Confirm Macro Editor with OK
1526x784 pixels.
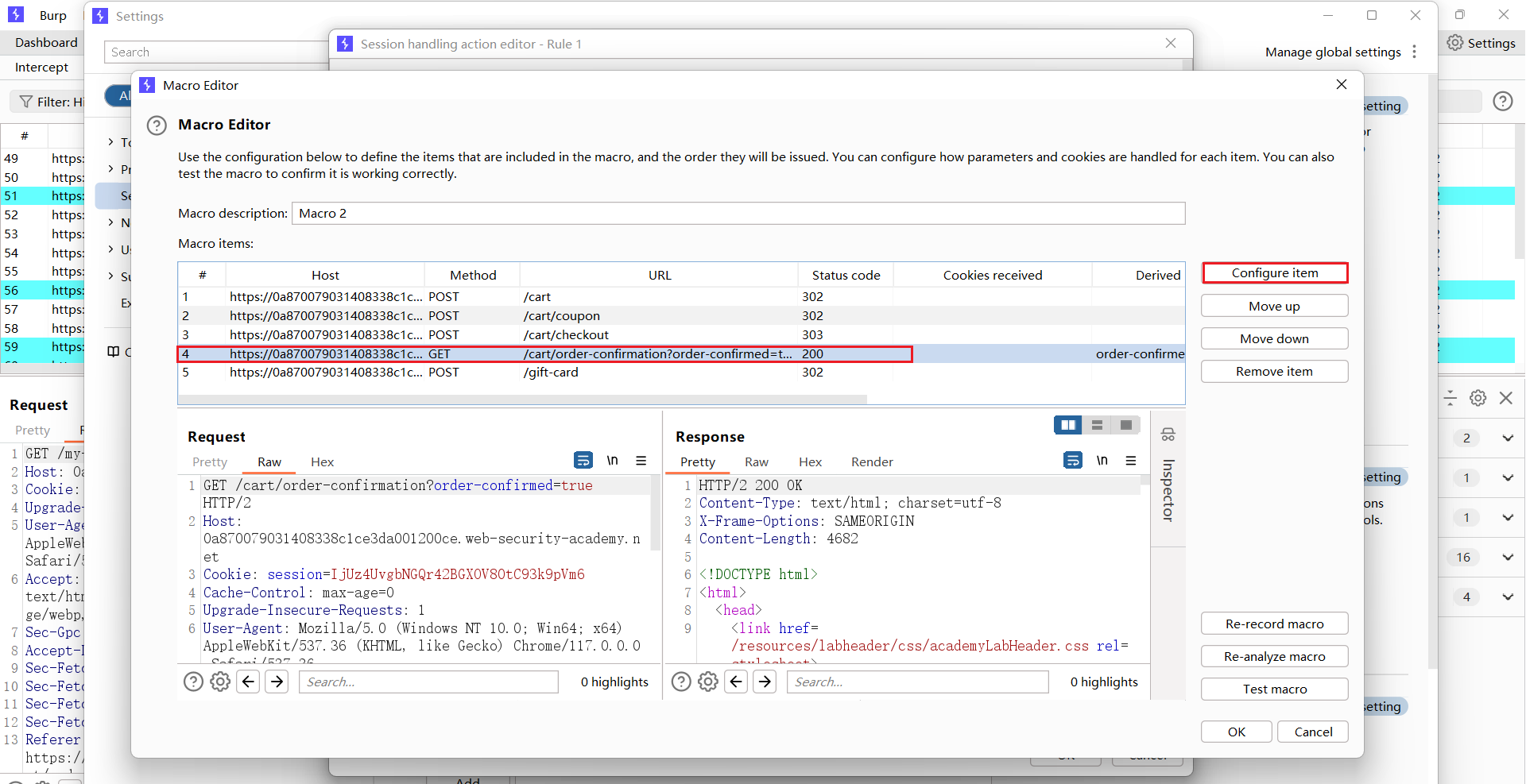coord(1236,732)
